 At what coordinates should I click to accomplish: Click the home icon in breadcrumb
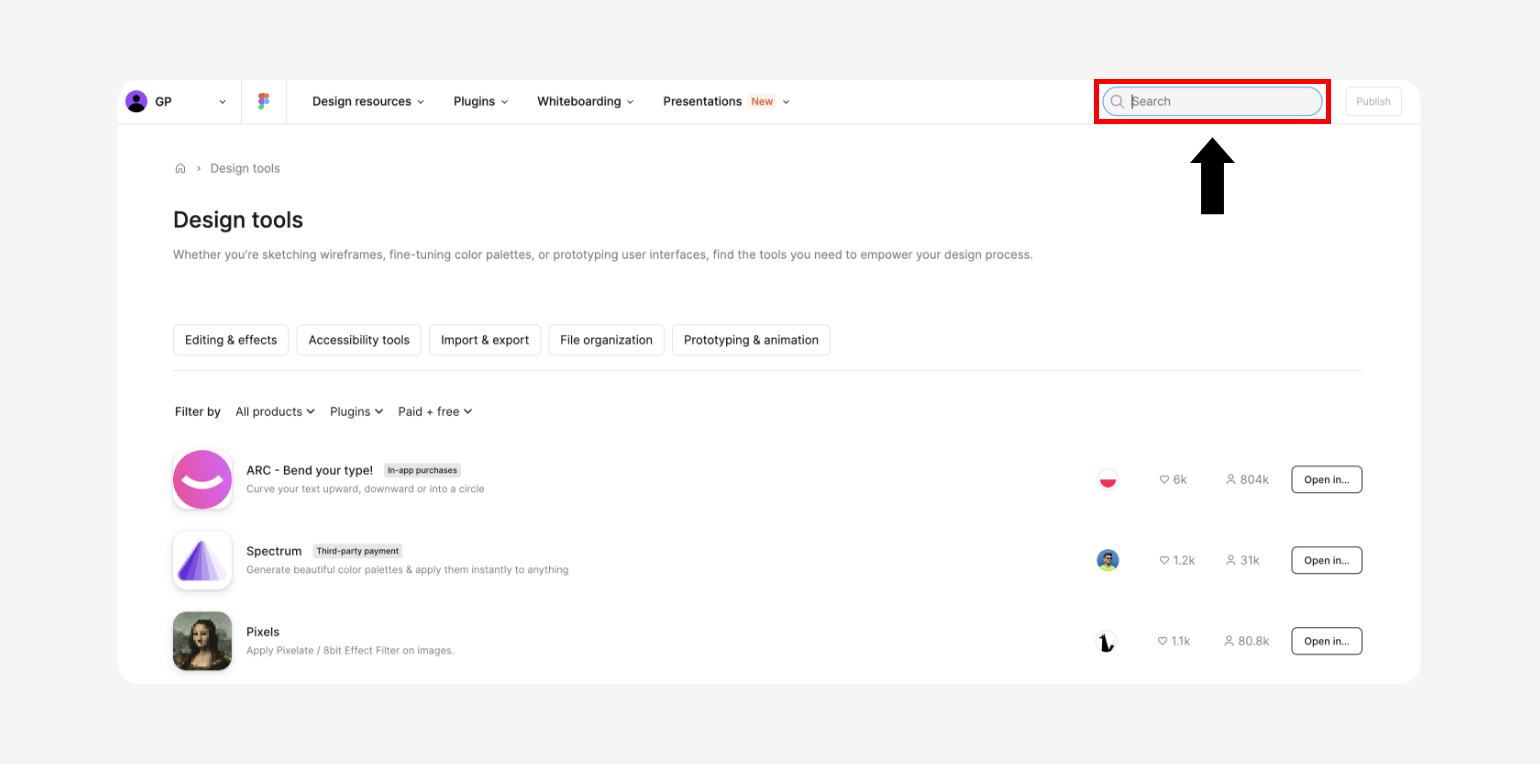180,169
